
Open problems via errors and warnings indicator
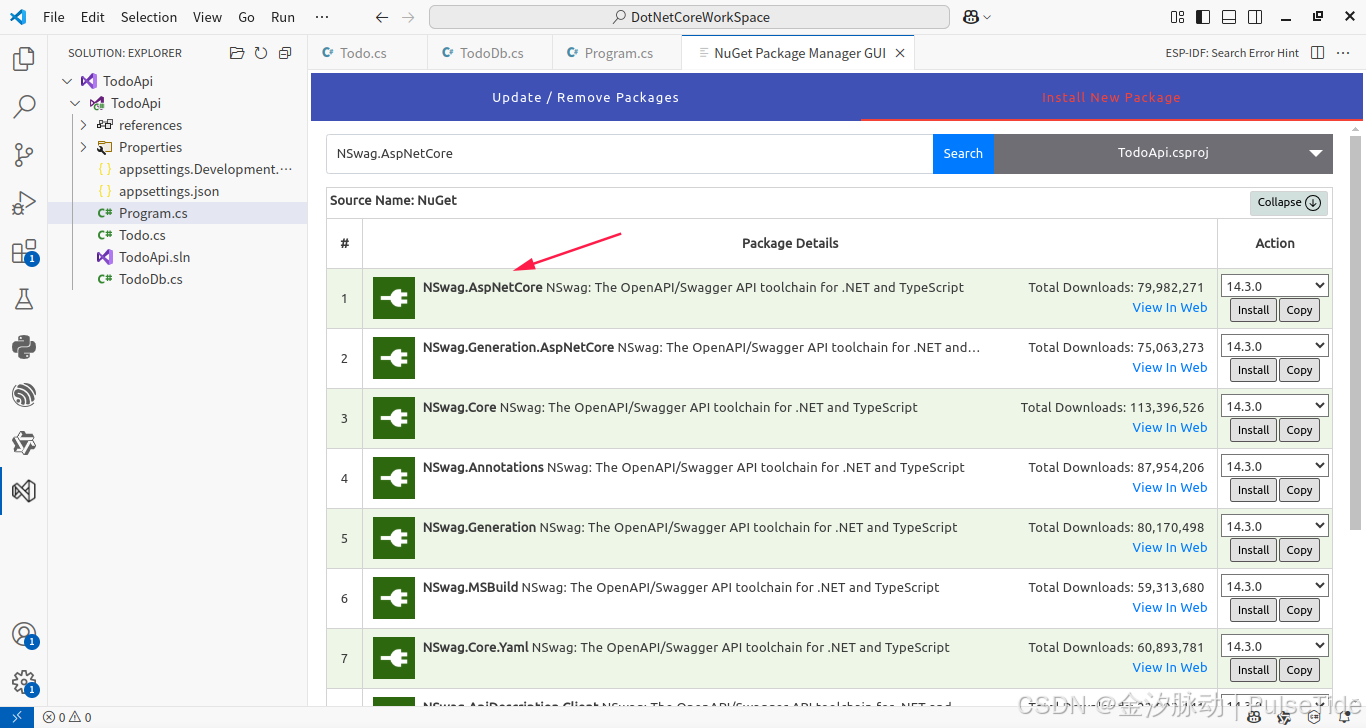(x=67, y=717)
